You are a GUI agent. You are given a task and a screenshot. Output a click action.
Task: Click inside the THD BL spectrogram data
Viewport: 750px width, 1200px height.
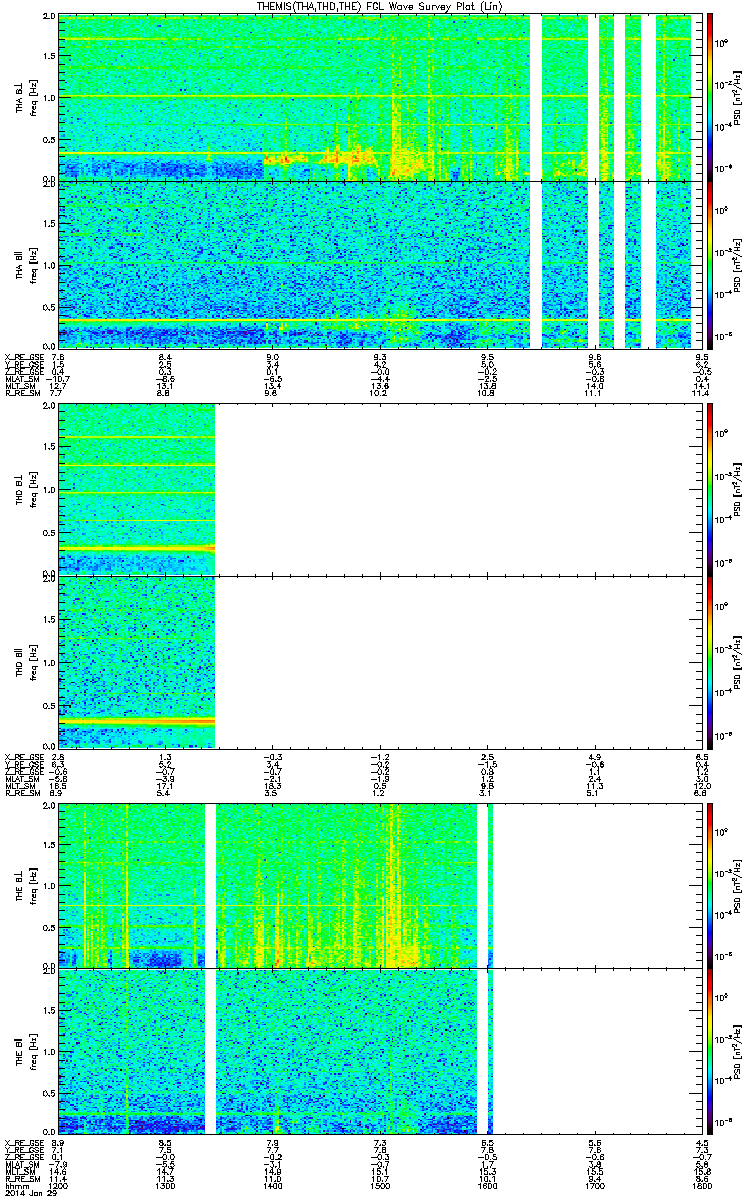tap(137, 488)
